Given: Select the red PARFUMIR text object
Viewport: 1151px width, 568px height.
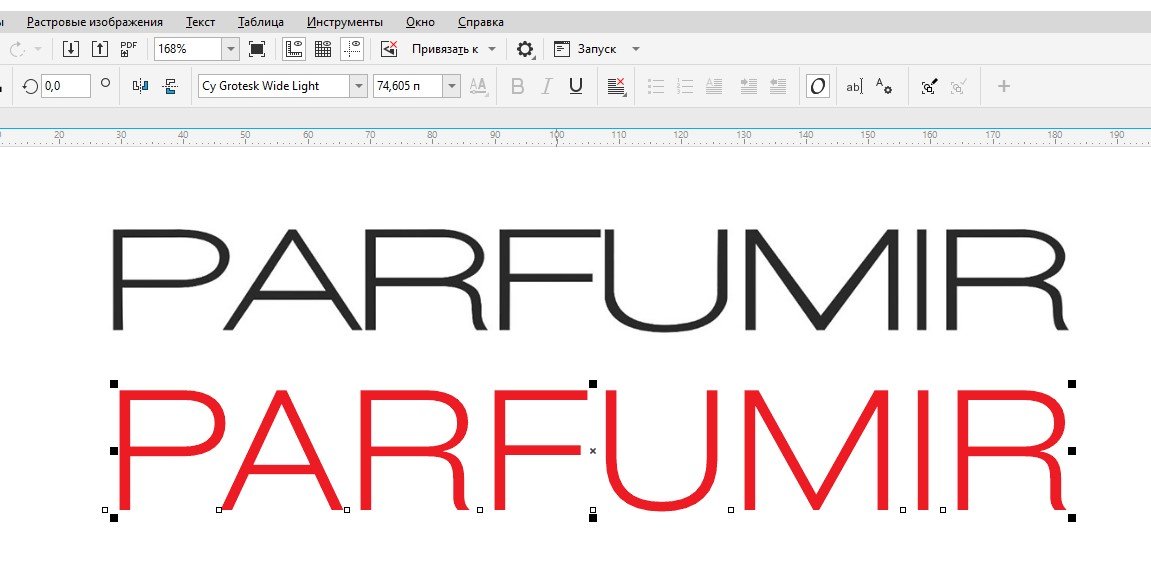Looking at the screenshot, I should tap(590, 451).
